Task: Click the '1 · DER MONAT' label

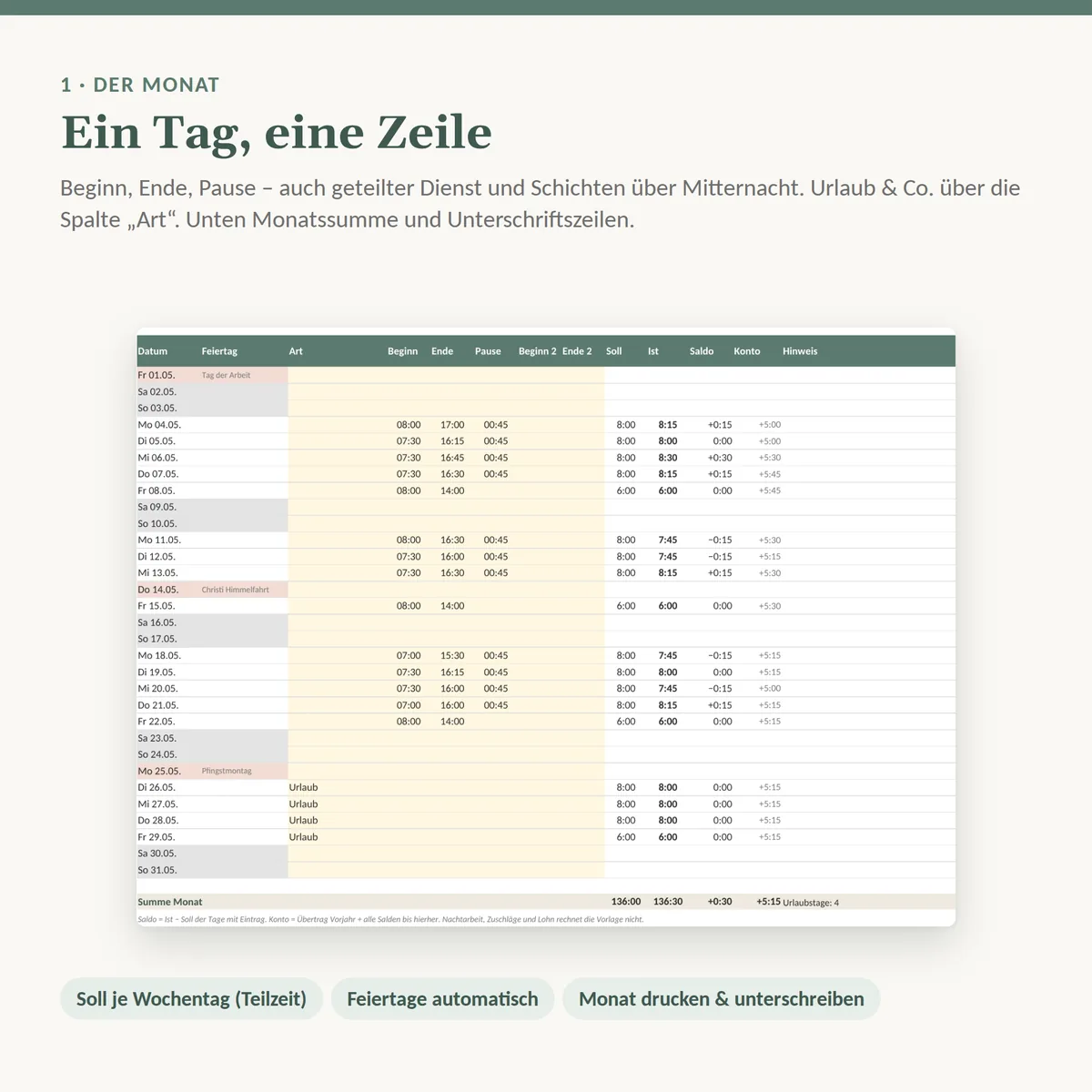Action: (x=140, y=85)
